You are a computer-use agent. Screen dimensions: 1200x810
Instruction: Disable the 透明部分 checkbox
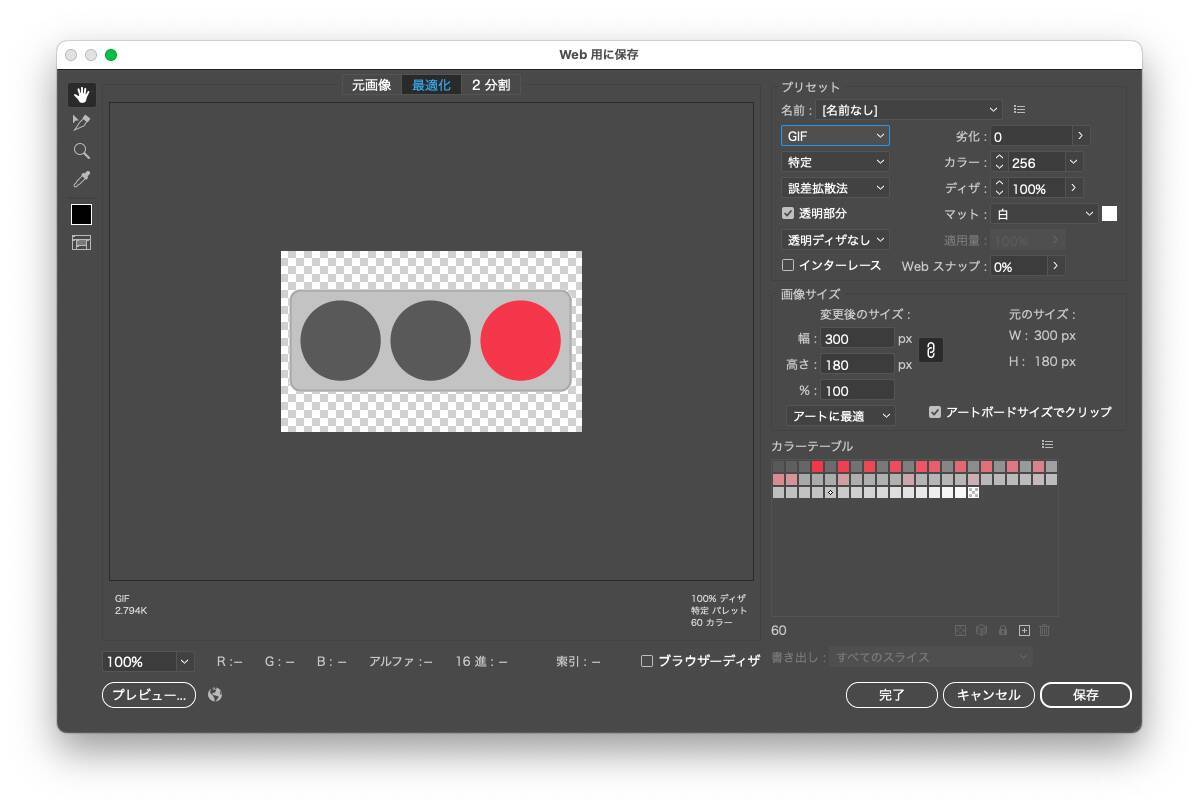coord(788,214)
